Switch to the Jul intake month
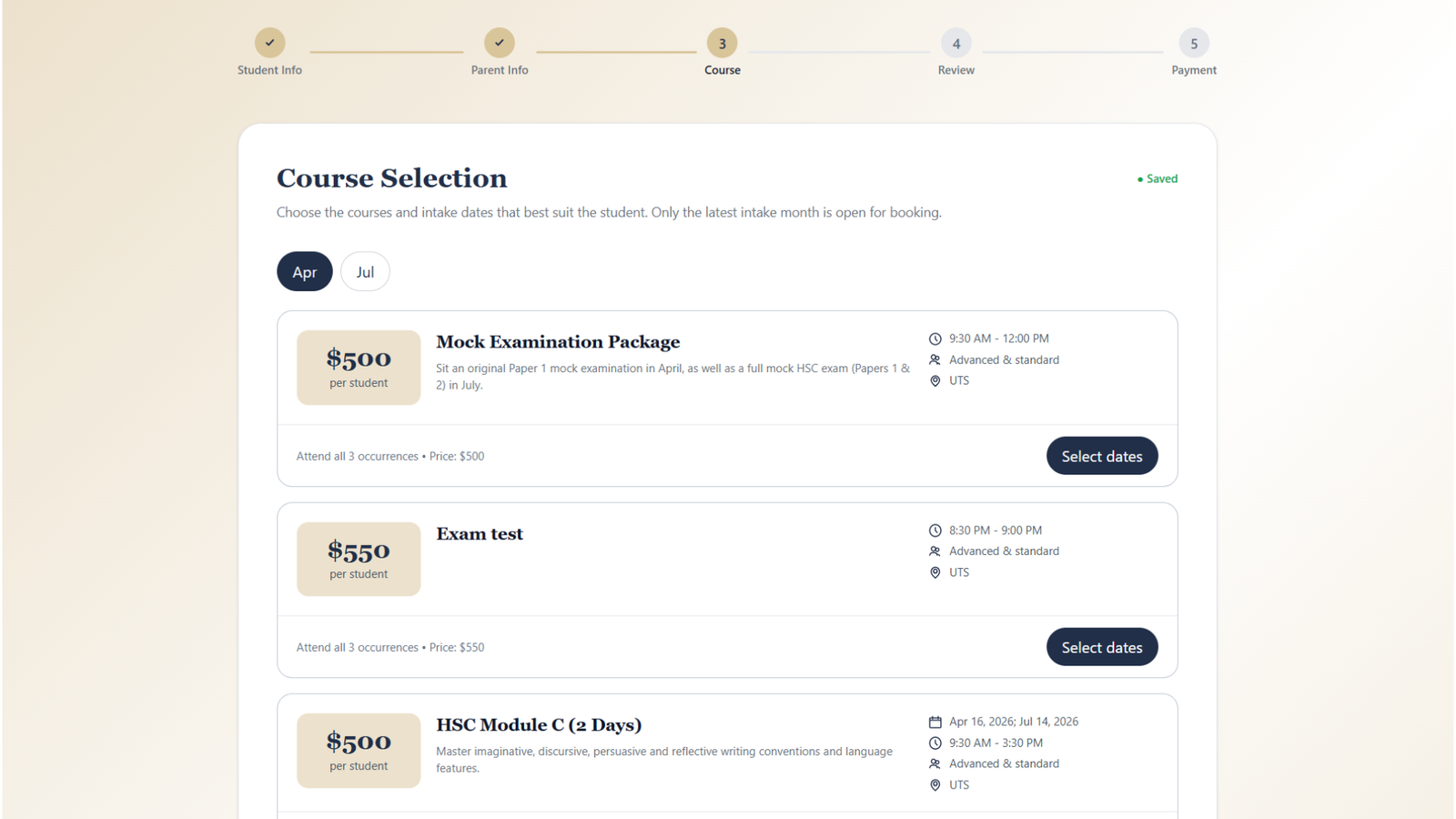The height and width of the screenshot is (819, 1456). coord(365,271)
